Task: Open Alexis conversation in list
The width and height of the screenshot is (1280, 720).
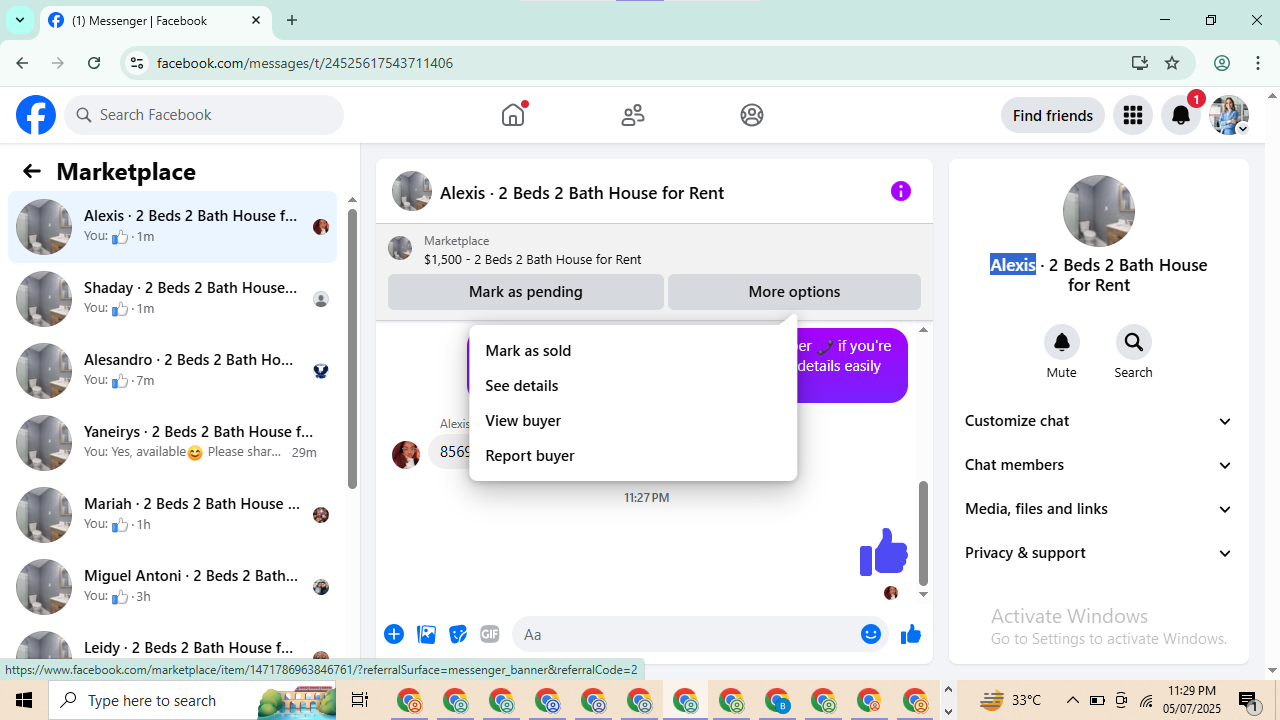Action: pyautogui.click(x=173, y=227)
